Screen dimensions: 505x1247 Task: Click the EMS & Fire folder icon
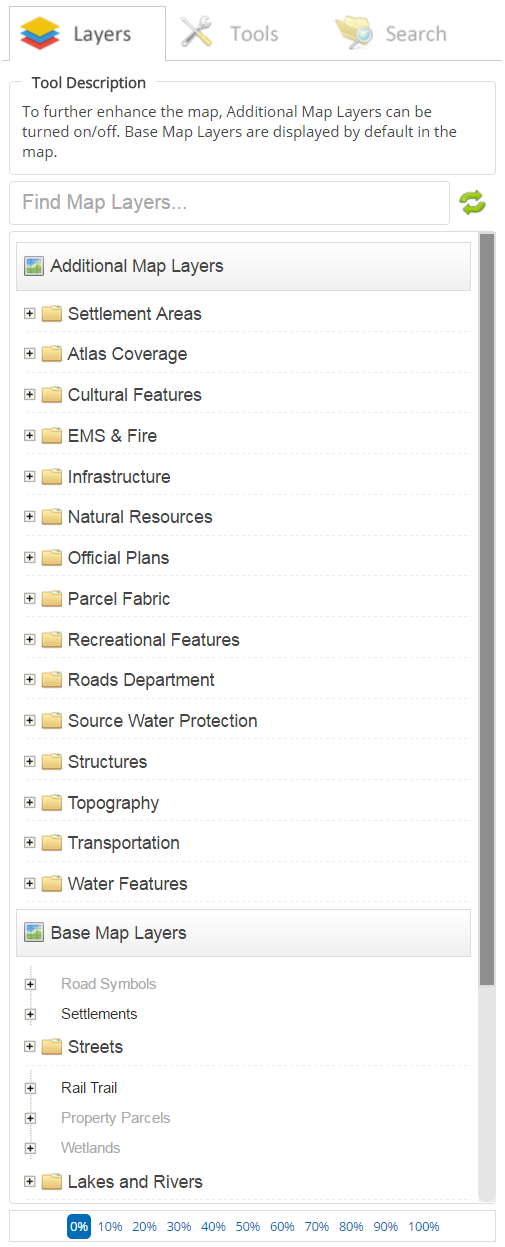coord(52,436)
